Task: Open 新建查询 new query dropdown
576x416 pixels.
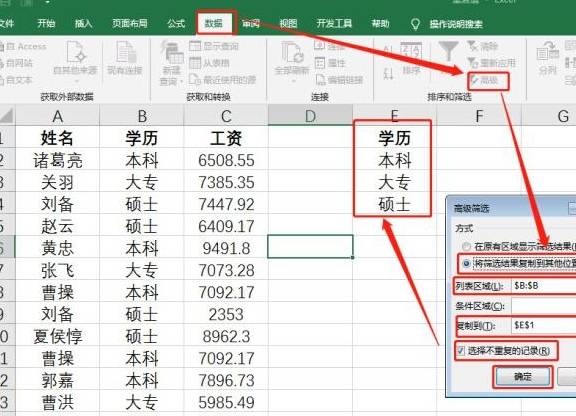Action: [x=172, y=63]
